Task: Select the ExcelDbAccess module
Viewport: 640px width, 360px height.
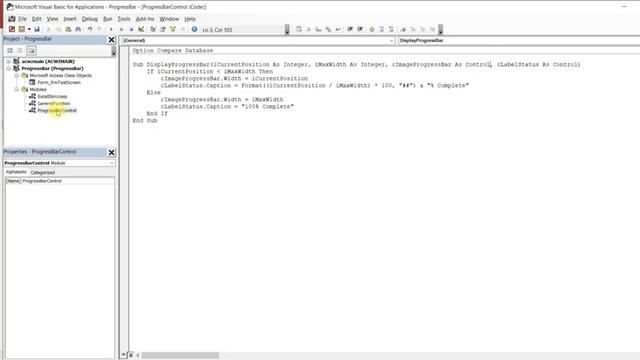Action: click(52, 97)
